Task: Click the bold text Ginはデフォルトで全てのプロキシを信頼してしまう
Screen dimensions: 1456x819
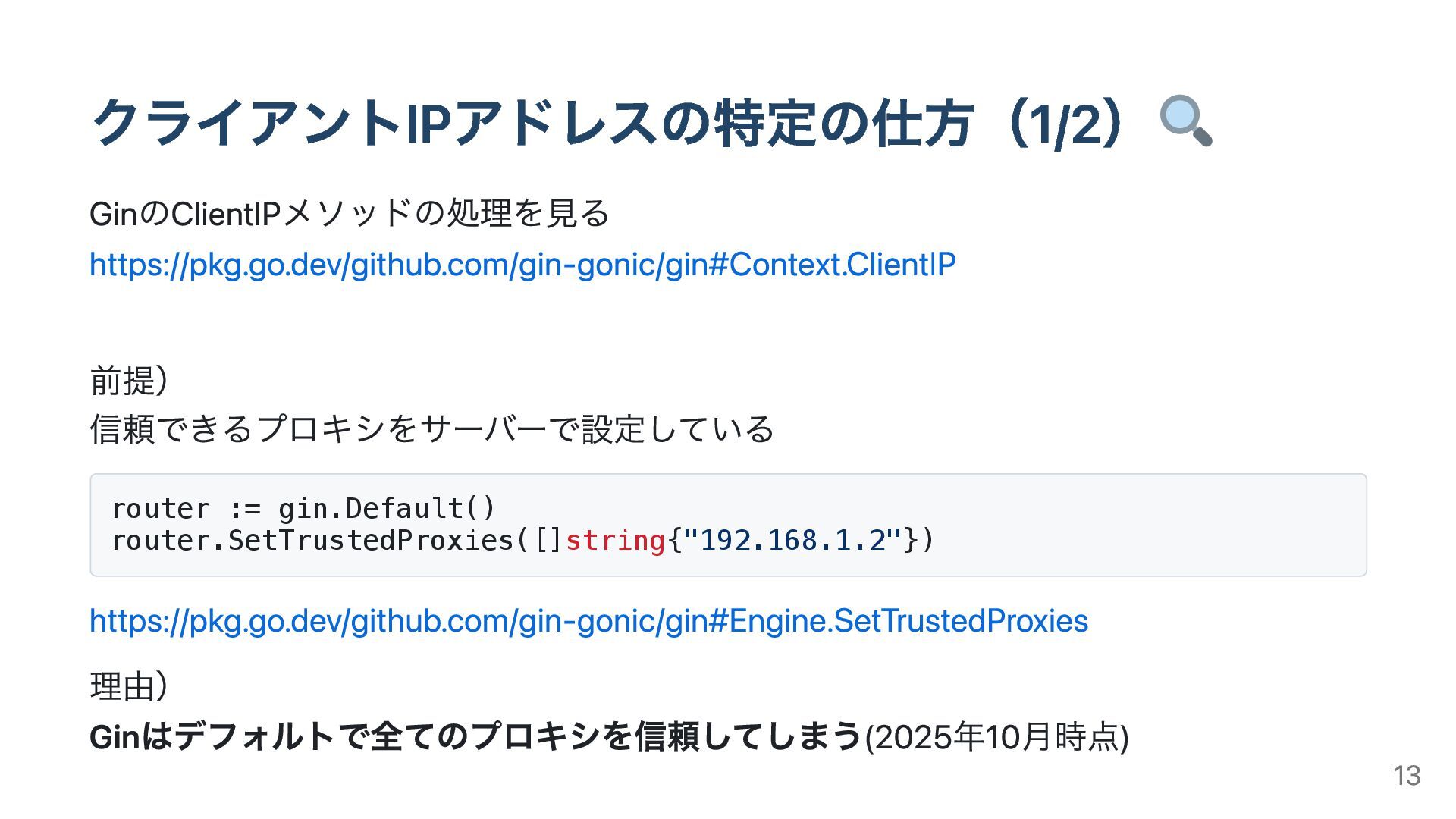Action: click(x=475, y=736)
